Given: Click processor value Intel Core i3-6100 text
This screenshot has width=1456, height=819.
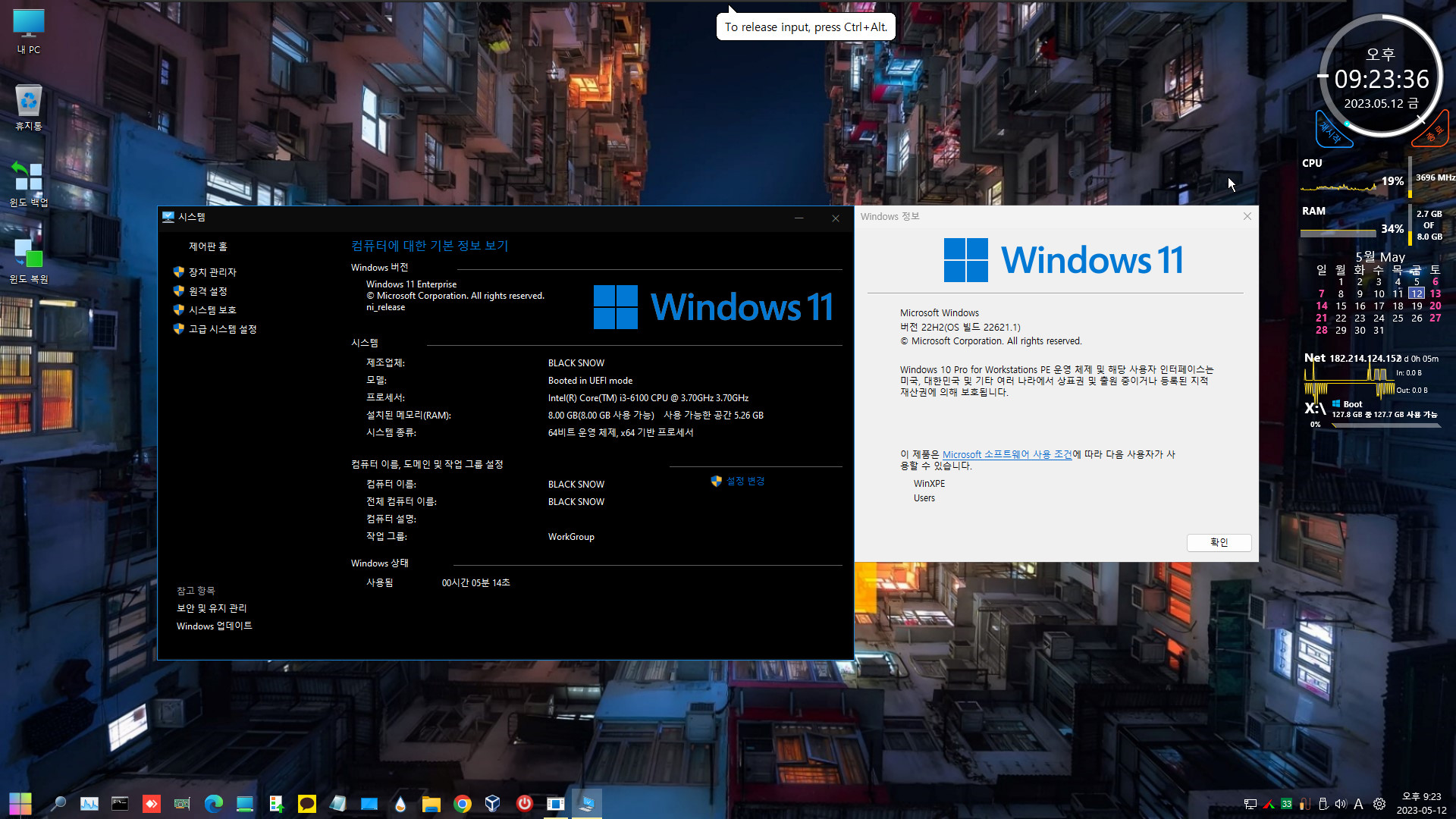Looking at the screenshot, I should click(648, 397).
